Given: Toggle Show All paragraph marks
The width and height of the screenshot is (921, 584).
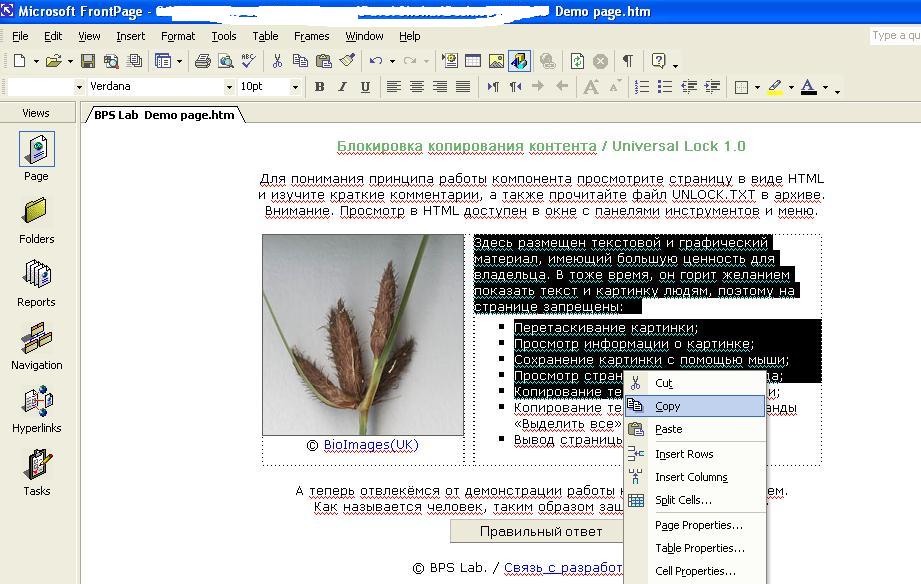Looking at the screenshot, I should tap(628, 61).
